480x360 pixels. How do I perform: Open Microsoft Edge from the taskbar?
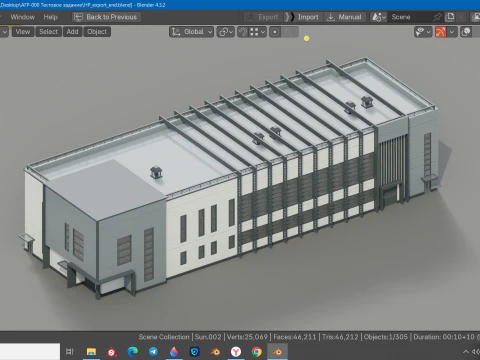coord(133,351)
